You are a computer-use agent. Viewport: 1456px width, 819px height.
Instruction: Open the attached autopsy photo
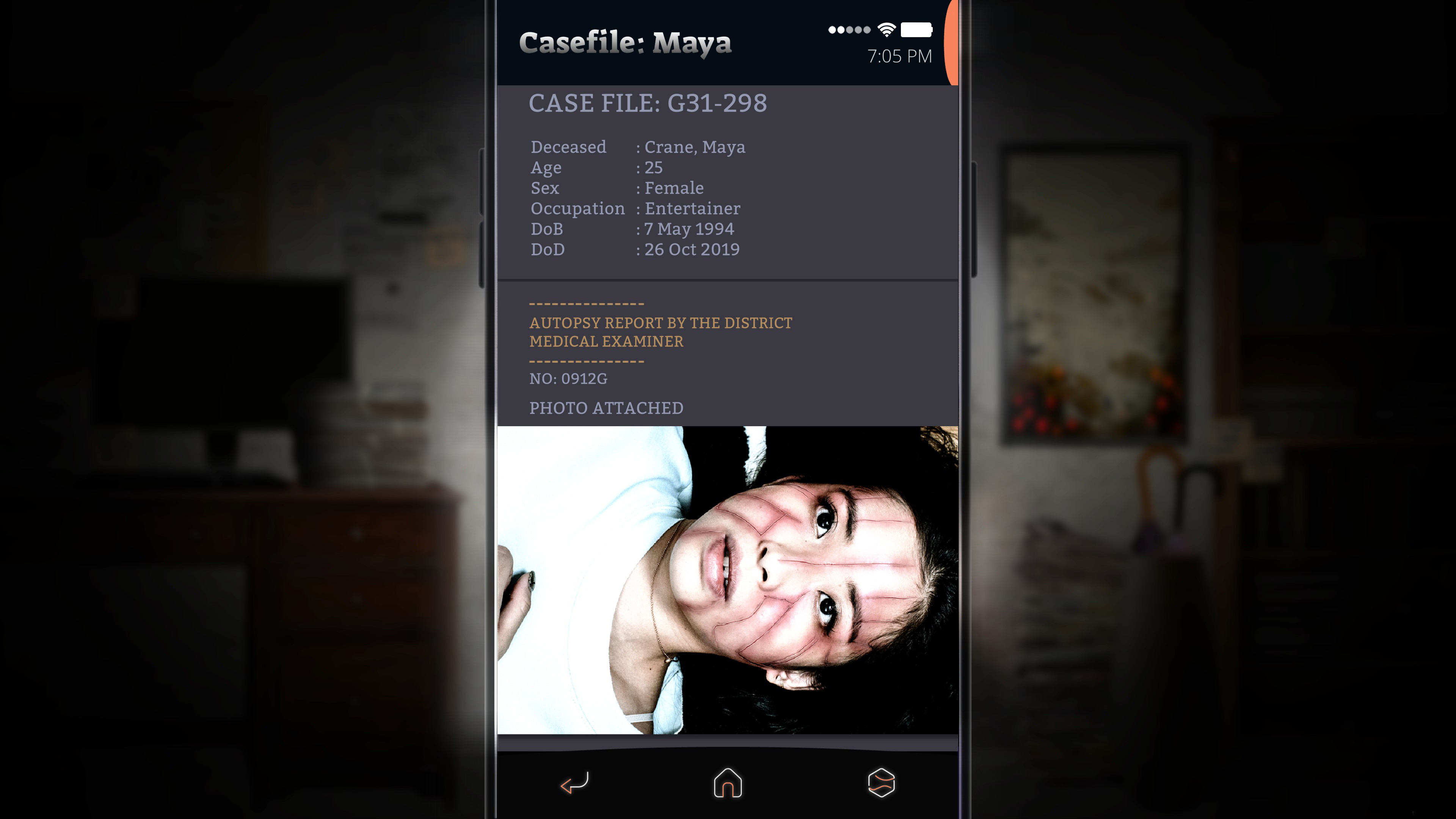728,580
